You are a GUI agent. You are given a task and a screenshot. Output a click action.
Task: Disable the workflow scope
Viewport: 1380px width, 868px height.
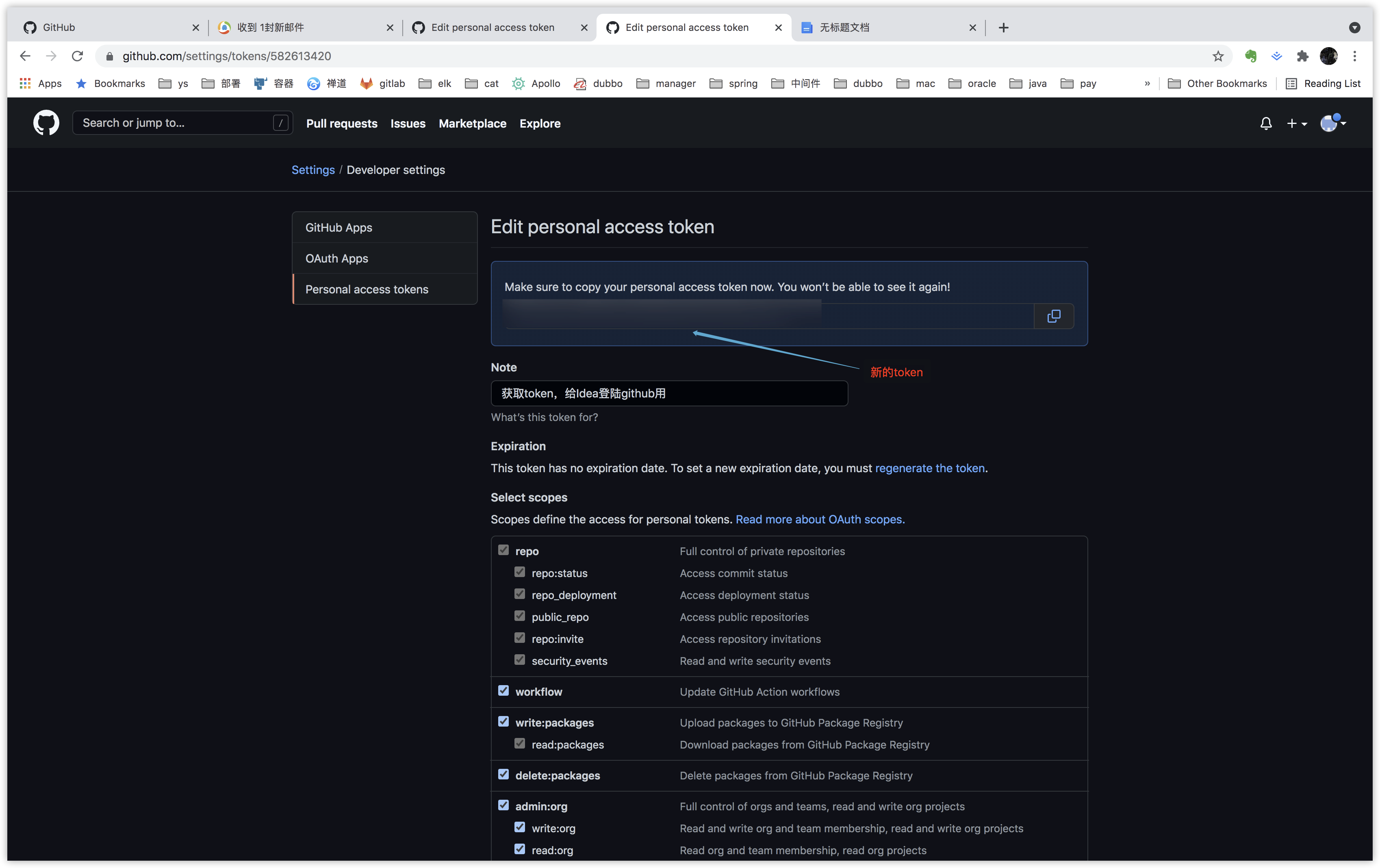point(503,690)
